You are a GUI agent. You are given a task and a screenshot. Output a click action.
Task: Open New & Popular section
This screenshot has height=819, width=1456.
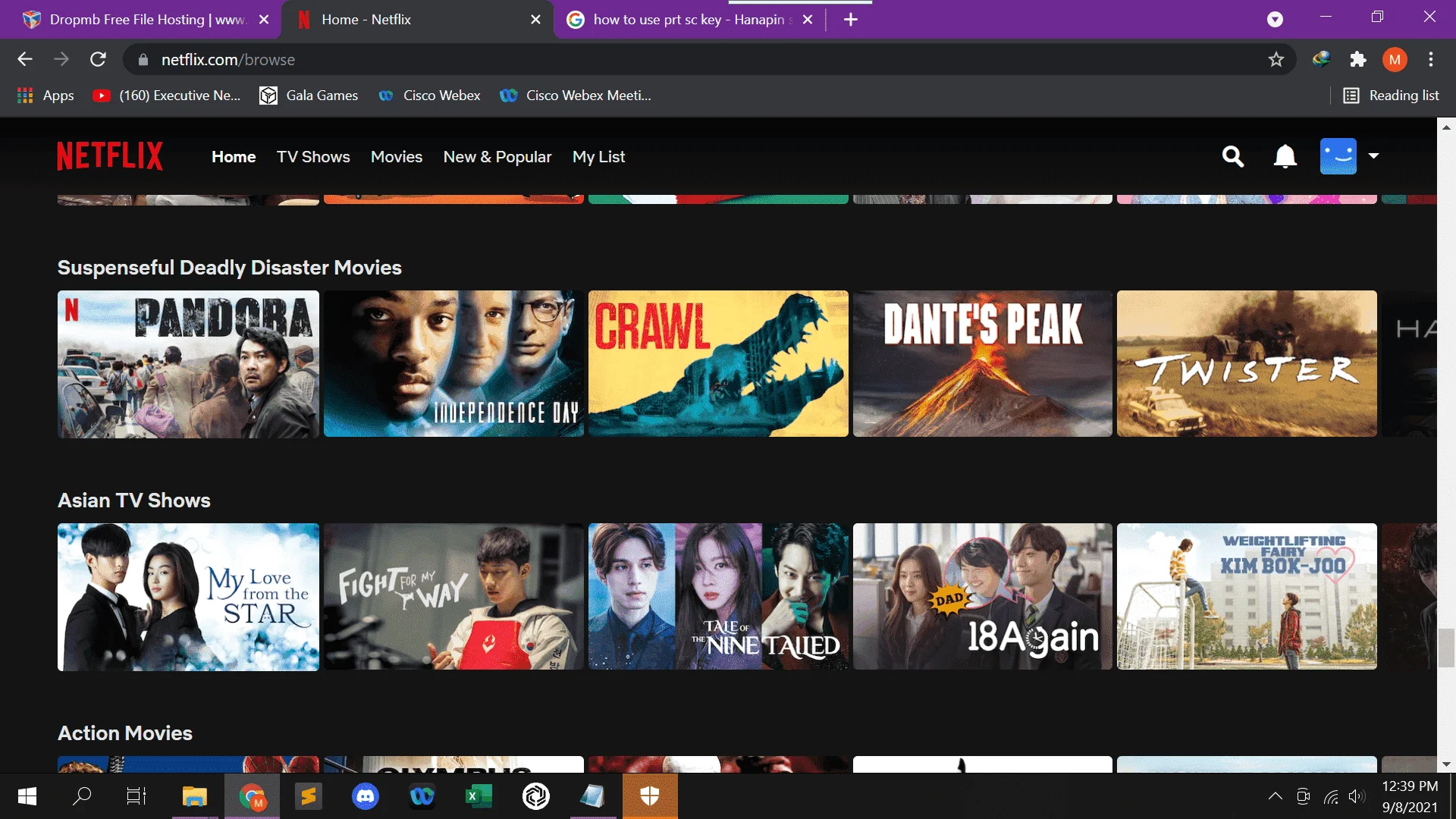[497, 157]
